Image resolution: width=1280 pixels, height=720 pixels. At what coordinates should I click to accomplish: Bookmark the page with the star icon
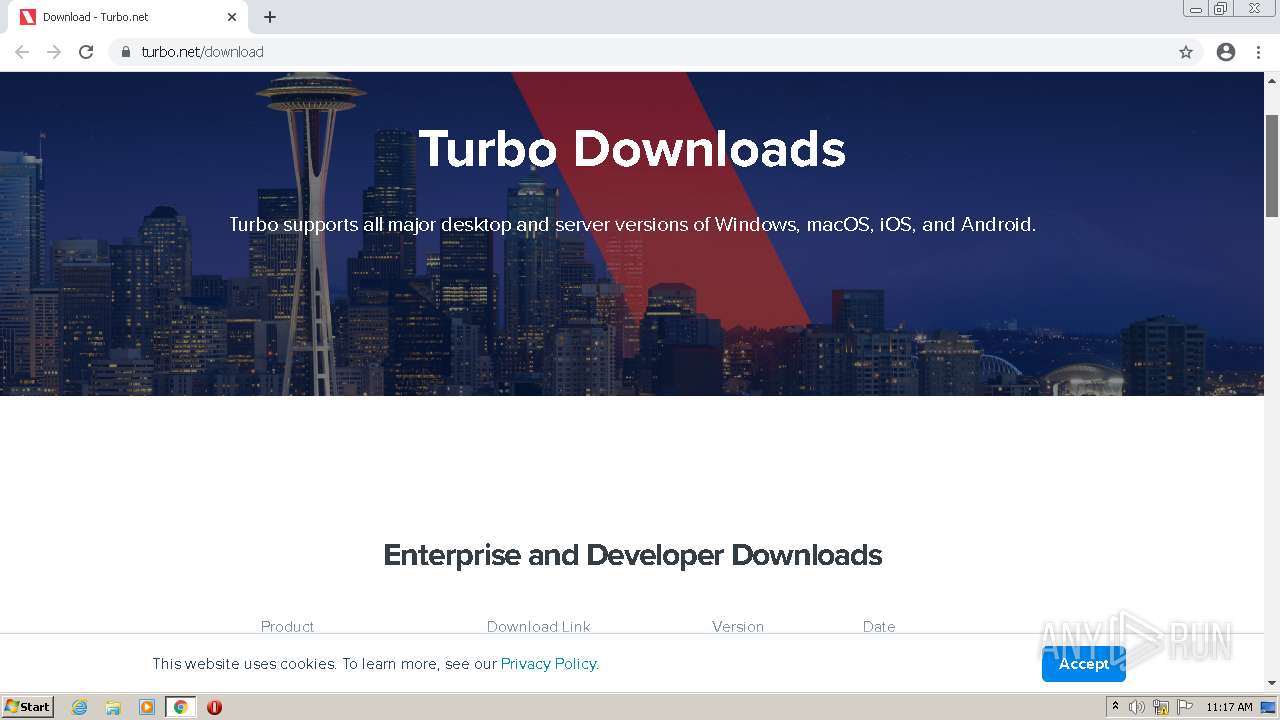(x=1186, y=52)
